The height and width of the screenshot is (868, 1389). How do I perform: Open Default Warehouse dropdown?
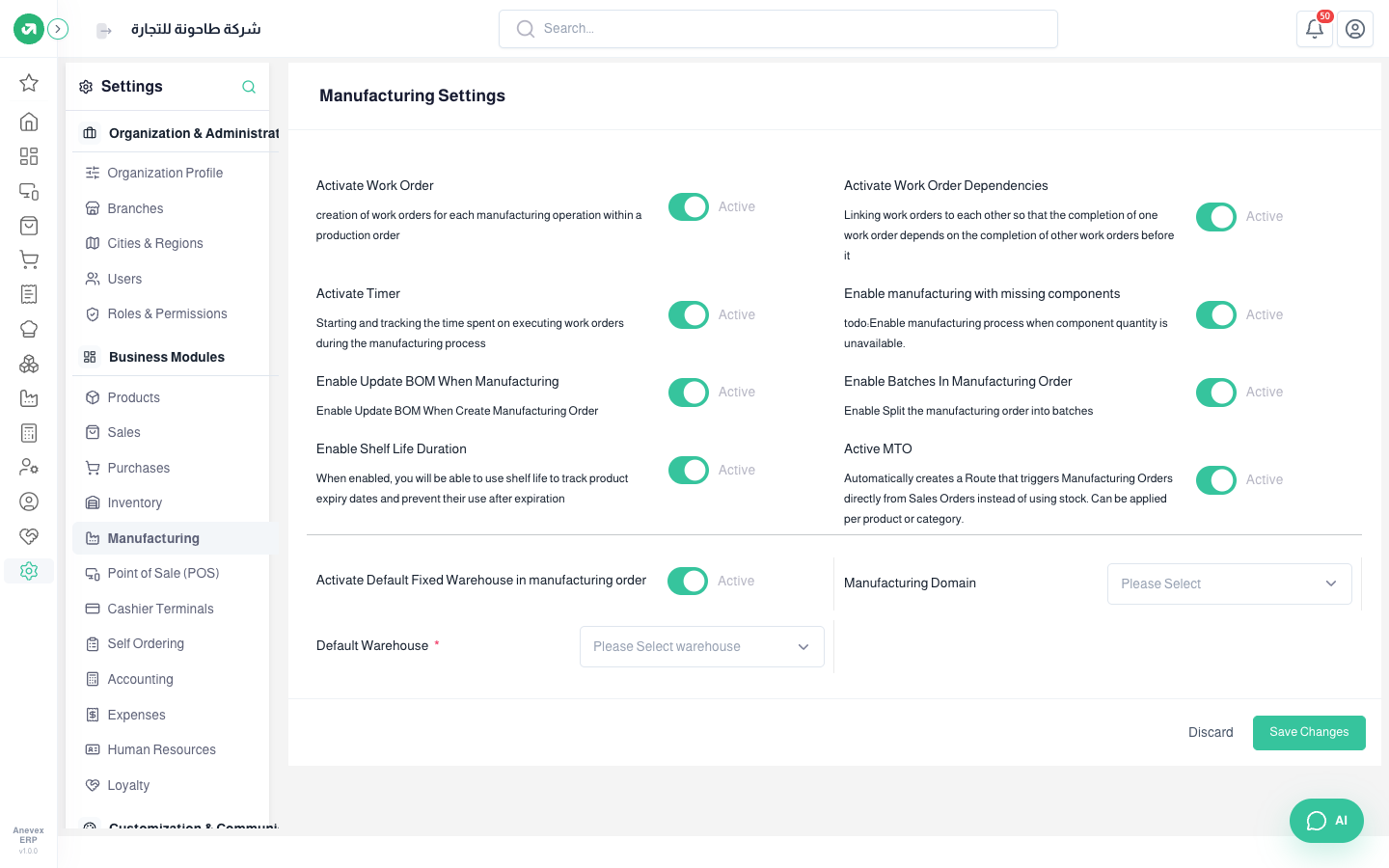[x=702, y=646]
